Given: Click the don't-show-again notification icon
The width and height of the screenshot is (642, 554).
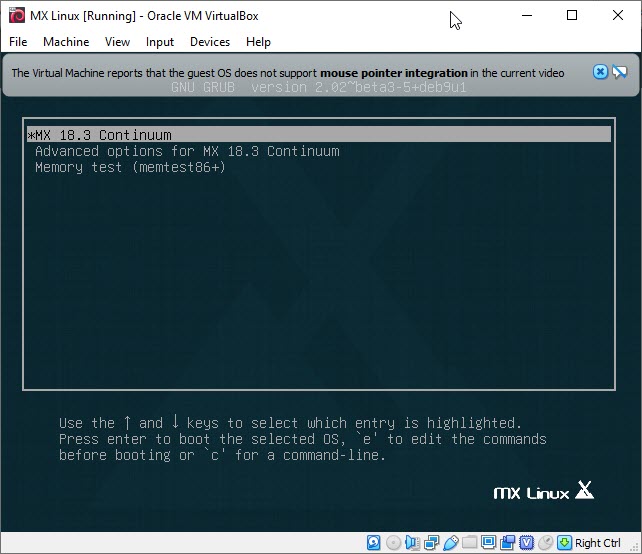Looking at the screenshot, I should (619, 72).
